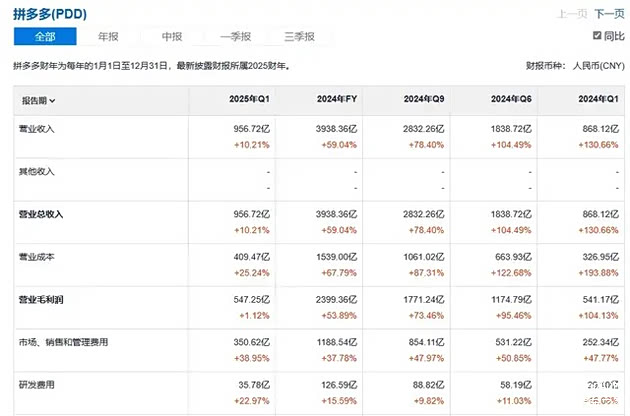Viewport: 630px width, 416px height.
Task: Click the 市场、销售和管理费用 row label
Action: click(x=62, y=343)
